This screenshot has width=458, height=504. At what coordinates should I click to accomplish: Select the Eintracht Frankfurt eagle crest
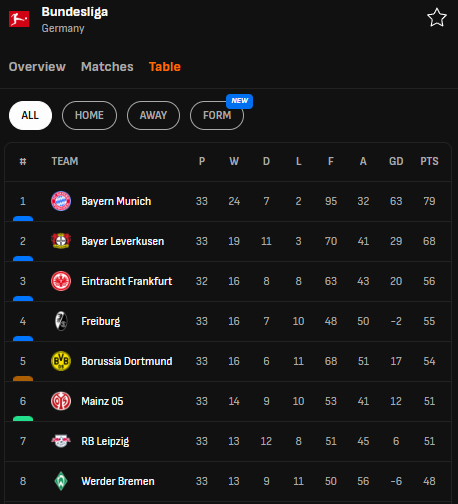click(x=61, y=281)
